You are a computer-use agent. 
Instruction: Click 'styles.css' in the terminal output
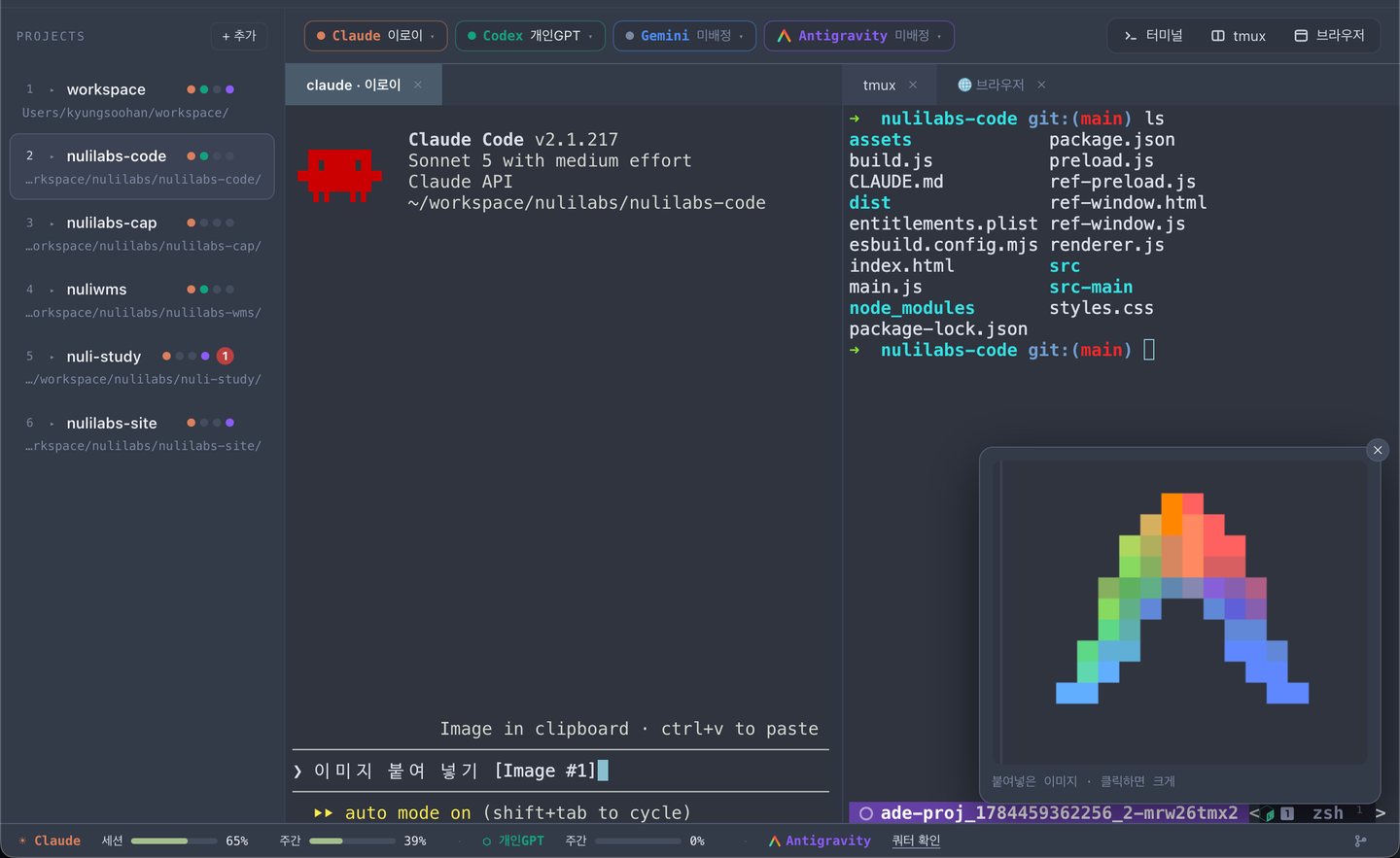[x=1102, y=308]
